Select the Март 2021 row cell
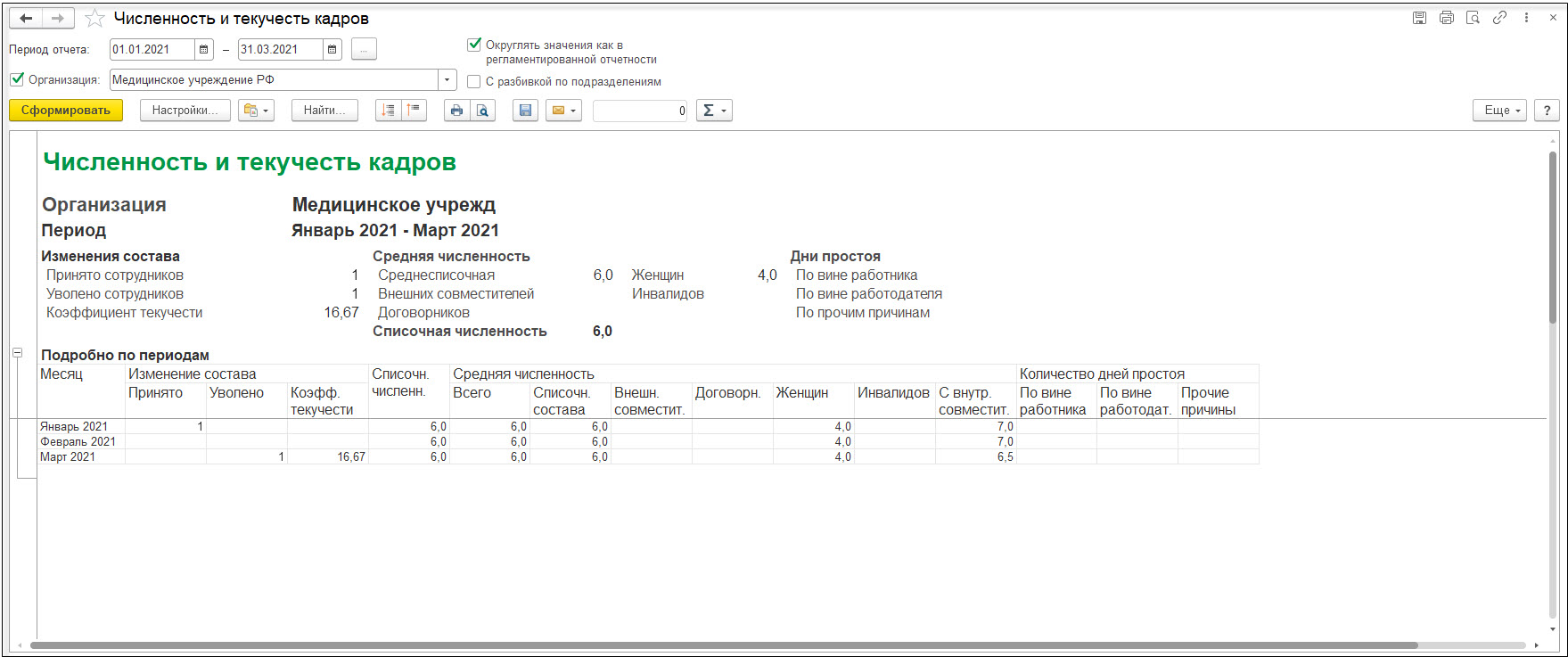Image resolution: width=1568 pixels, height=657 pixels. click(x=81, y=457)
